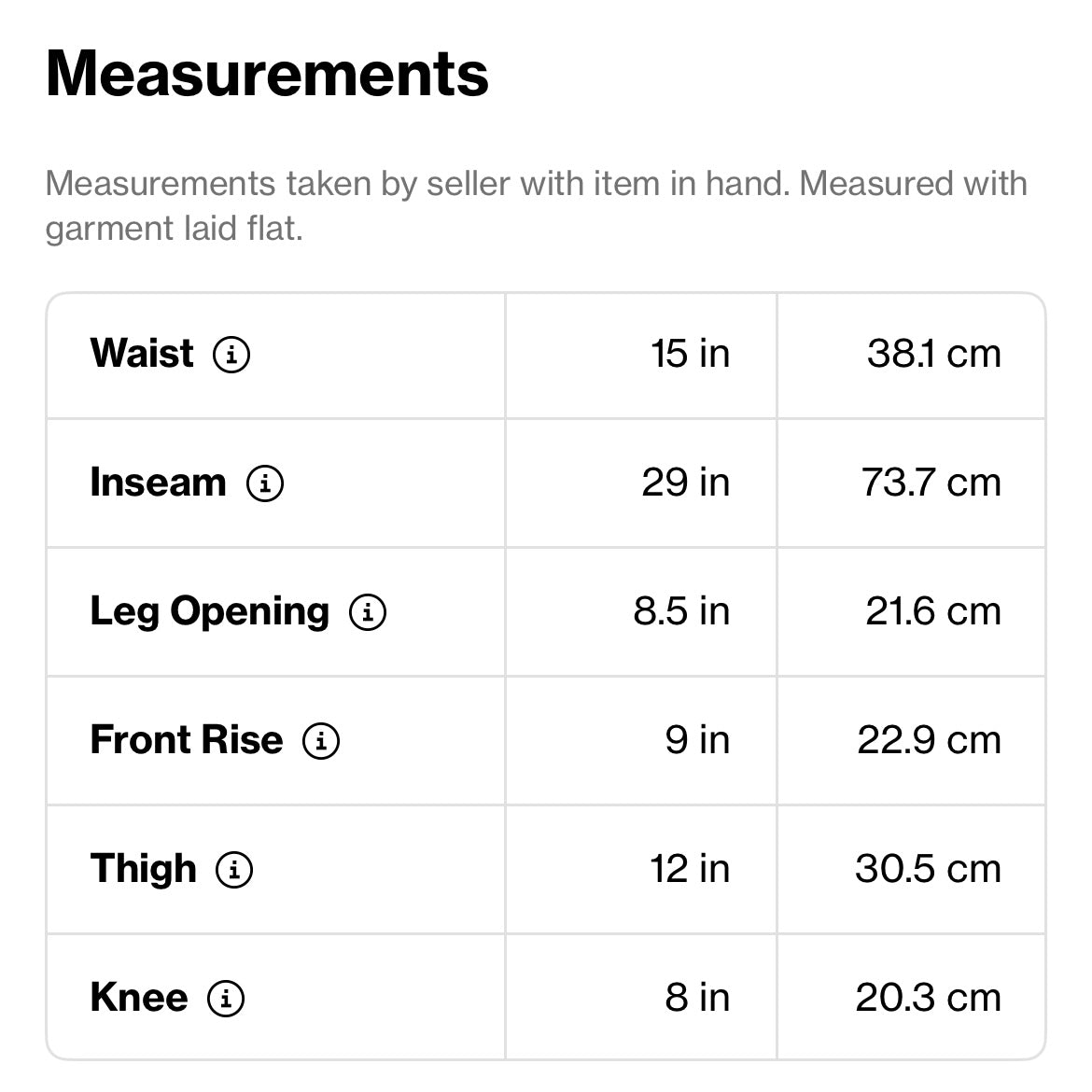Select the Front Rise label
The image size is (1092, 1092).
(x=186, y=740)
